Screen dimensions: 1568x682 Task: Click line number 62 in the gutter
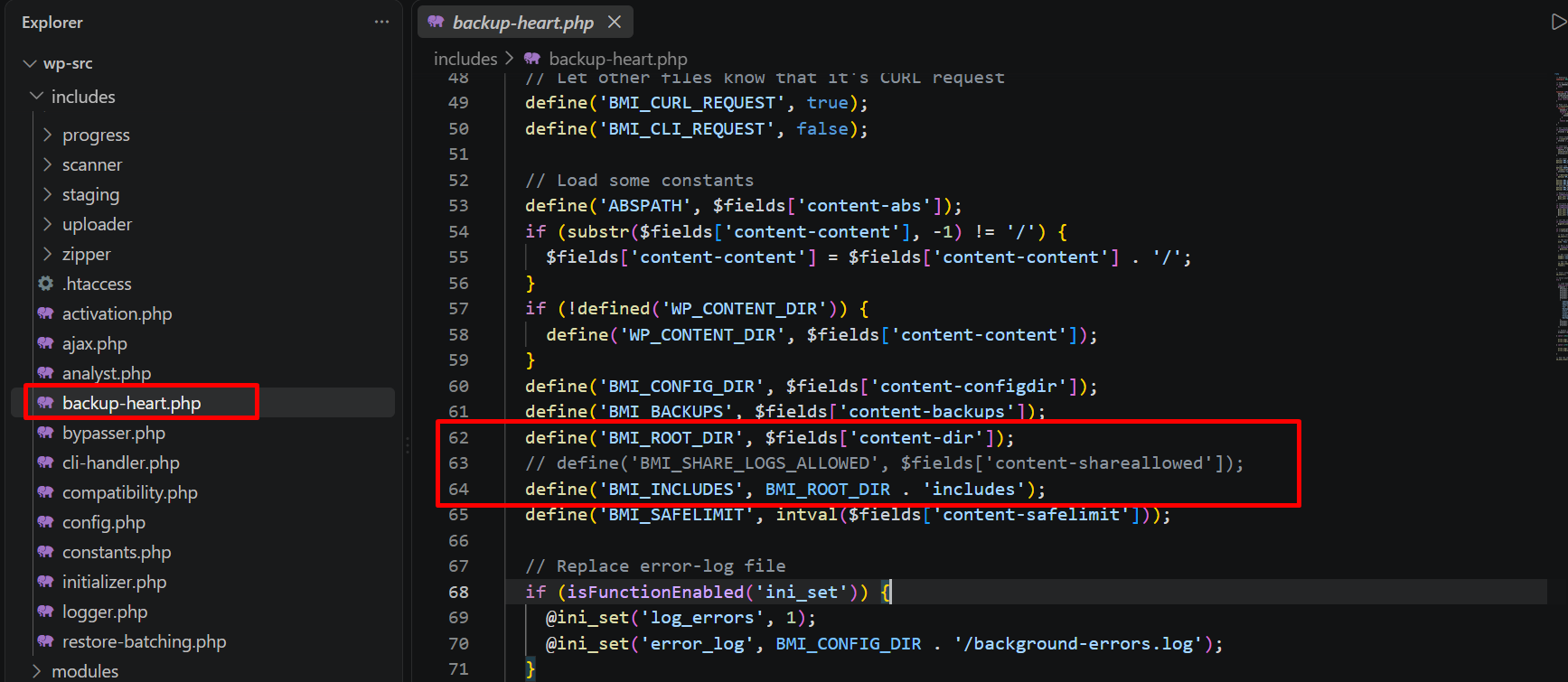pos(459,437)
